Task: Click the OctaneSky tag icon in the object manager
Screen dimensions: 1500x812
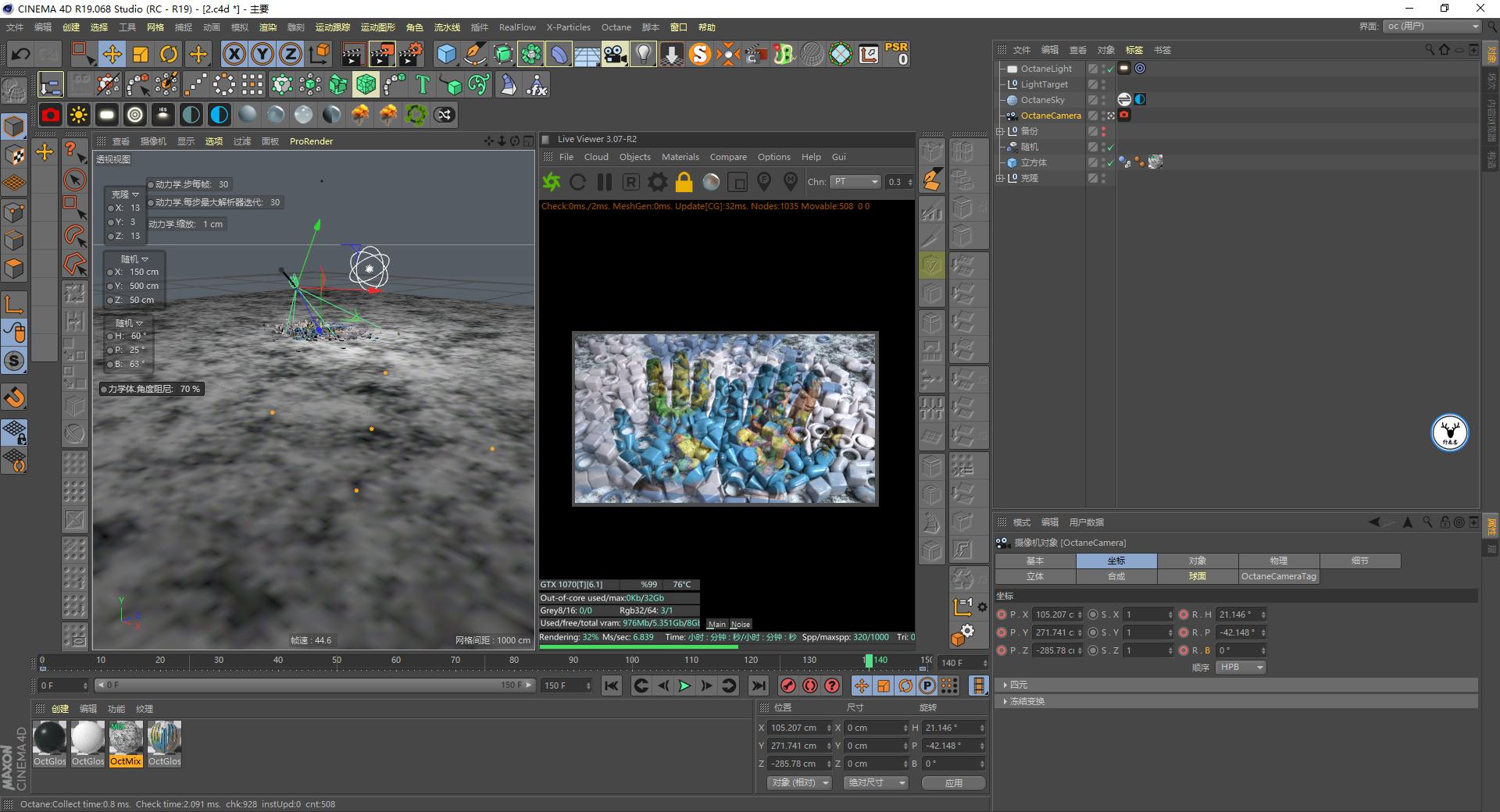Action: point(1123,99)
